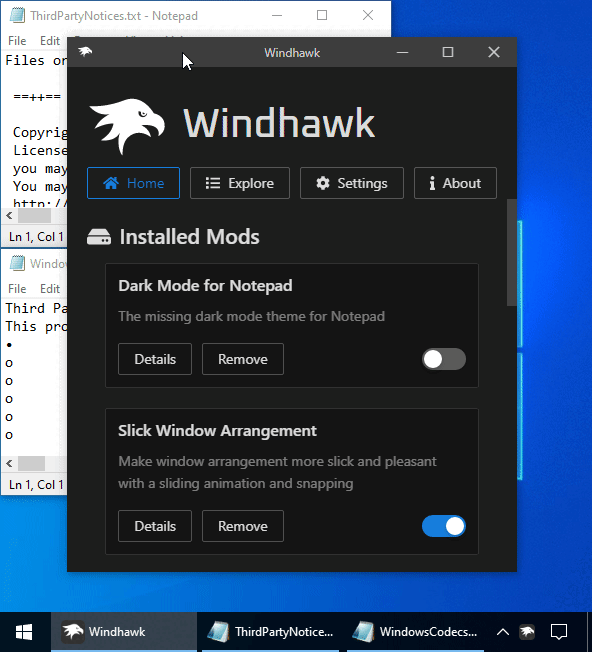Minimize the Windhawk window
This screenshot has width=592, height=652.
(x=402, y=52)
